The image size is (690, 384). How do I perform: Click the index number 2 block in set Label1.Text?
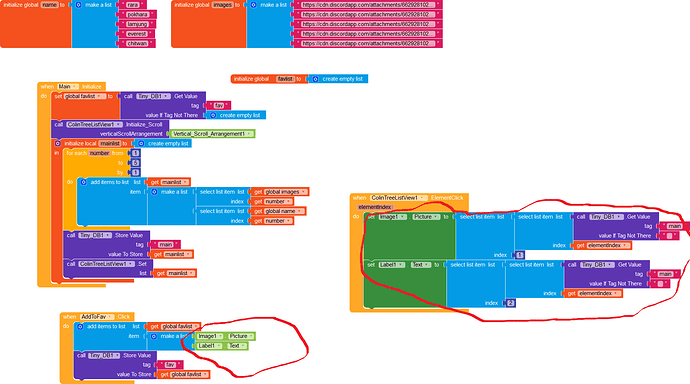click(510, 303)
